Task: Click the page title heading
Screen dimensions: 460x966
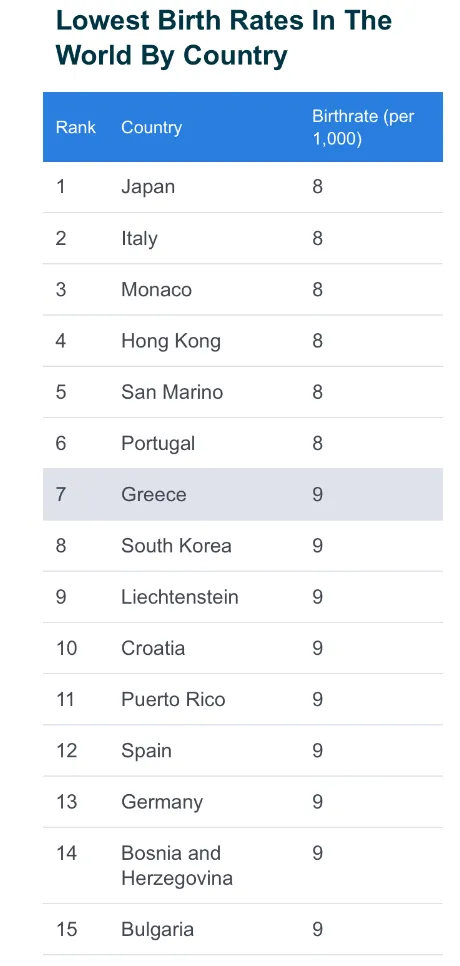Action: pyautogui.click(x=224, y=38)
